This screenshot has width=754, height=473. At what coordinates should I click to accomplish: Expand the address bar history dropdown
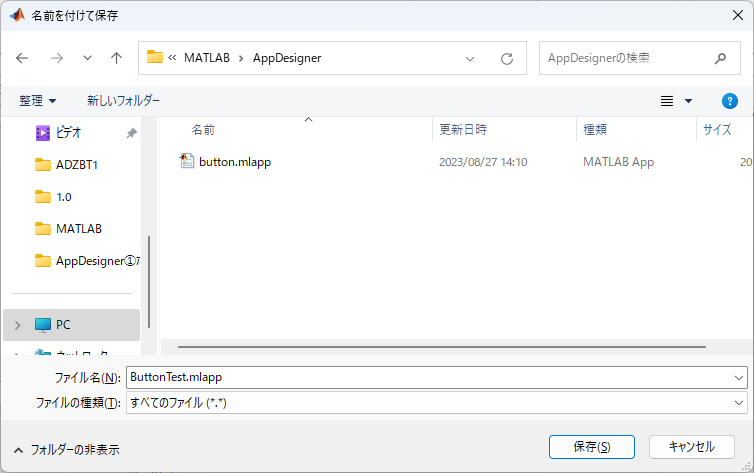(470, 59)
